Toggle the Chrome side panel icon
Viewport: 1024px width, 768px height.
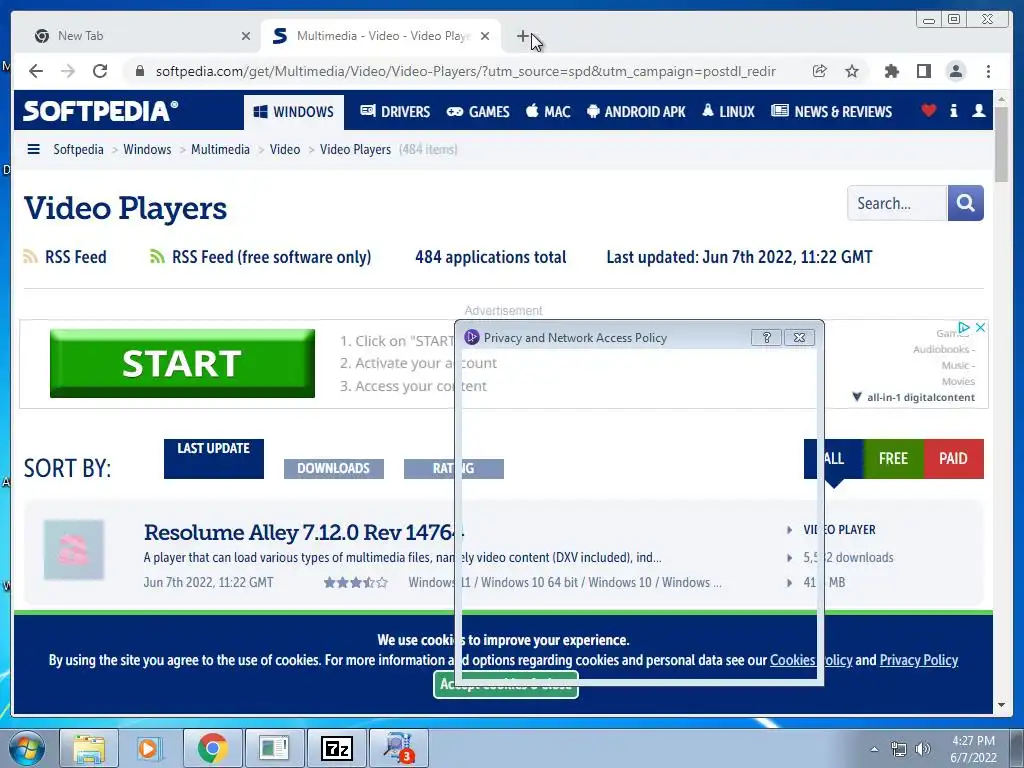923,71
